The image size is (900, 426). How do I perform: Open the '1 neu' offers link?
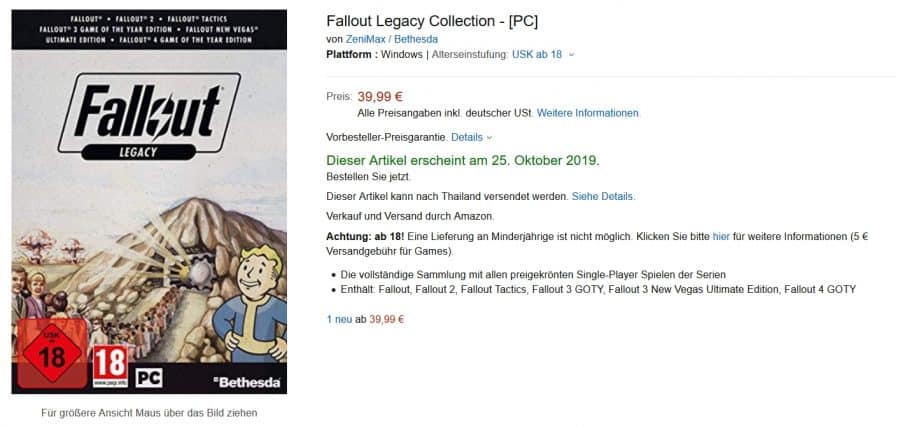[x=341, y=319]
